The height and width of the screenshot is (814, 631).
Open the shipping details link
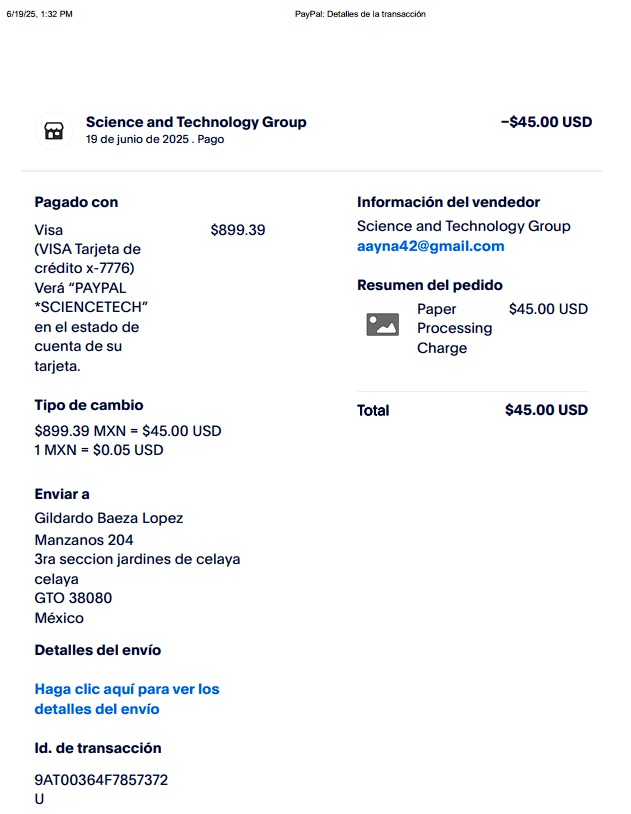(x=127, y=699)
